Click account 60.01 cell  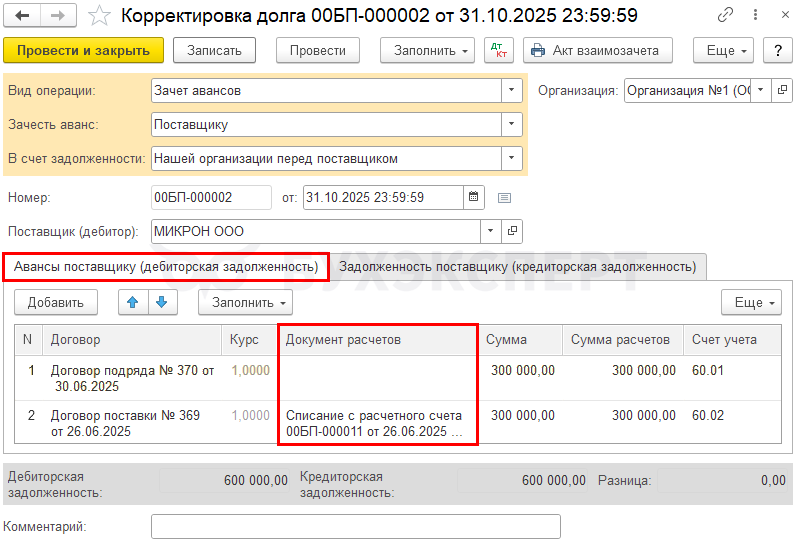(732, 378)
